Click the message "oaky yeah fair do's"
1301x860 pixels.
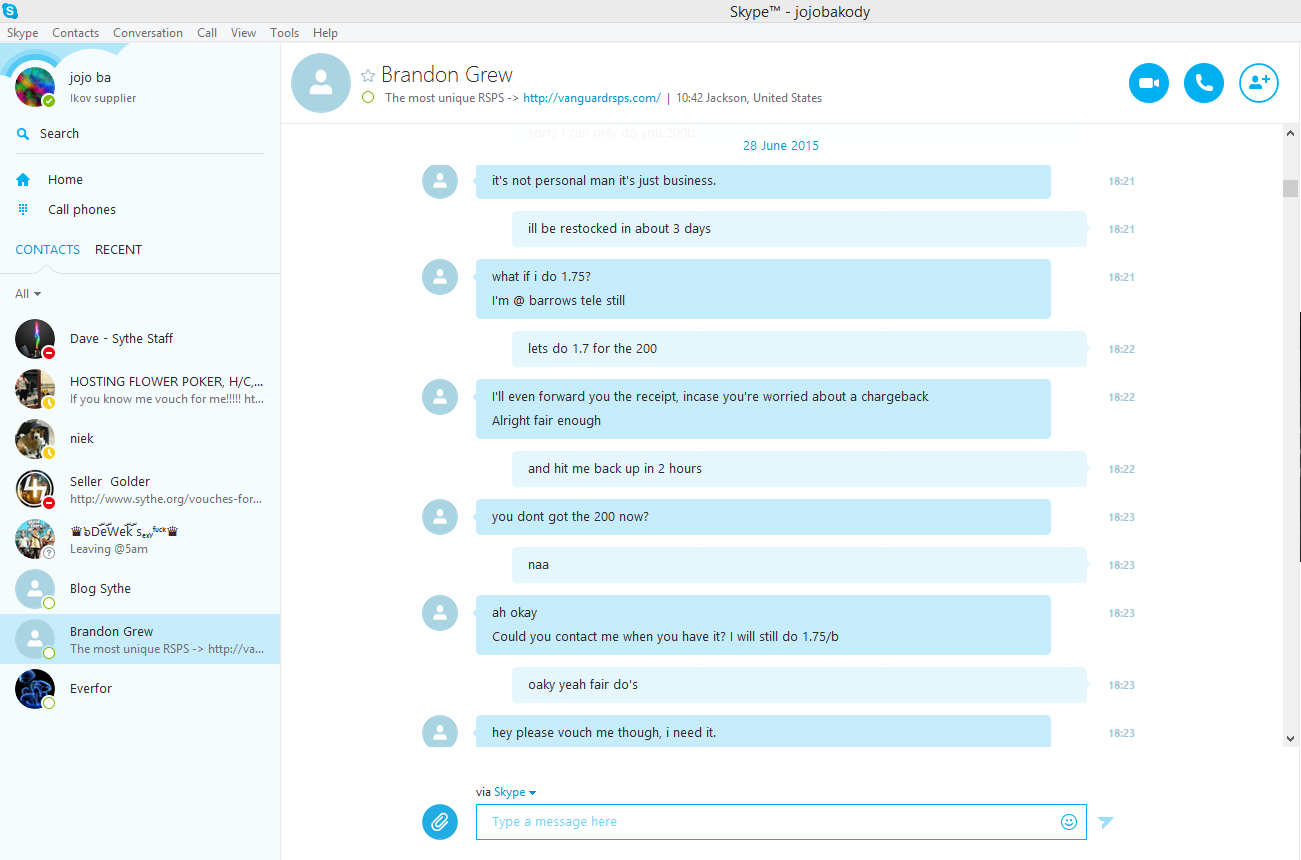pyautogui.click(x=799, y=685)
